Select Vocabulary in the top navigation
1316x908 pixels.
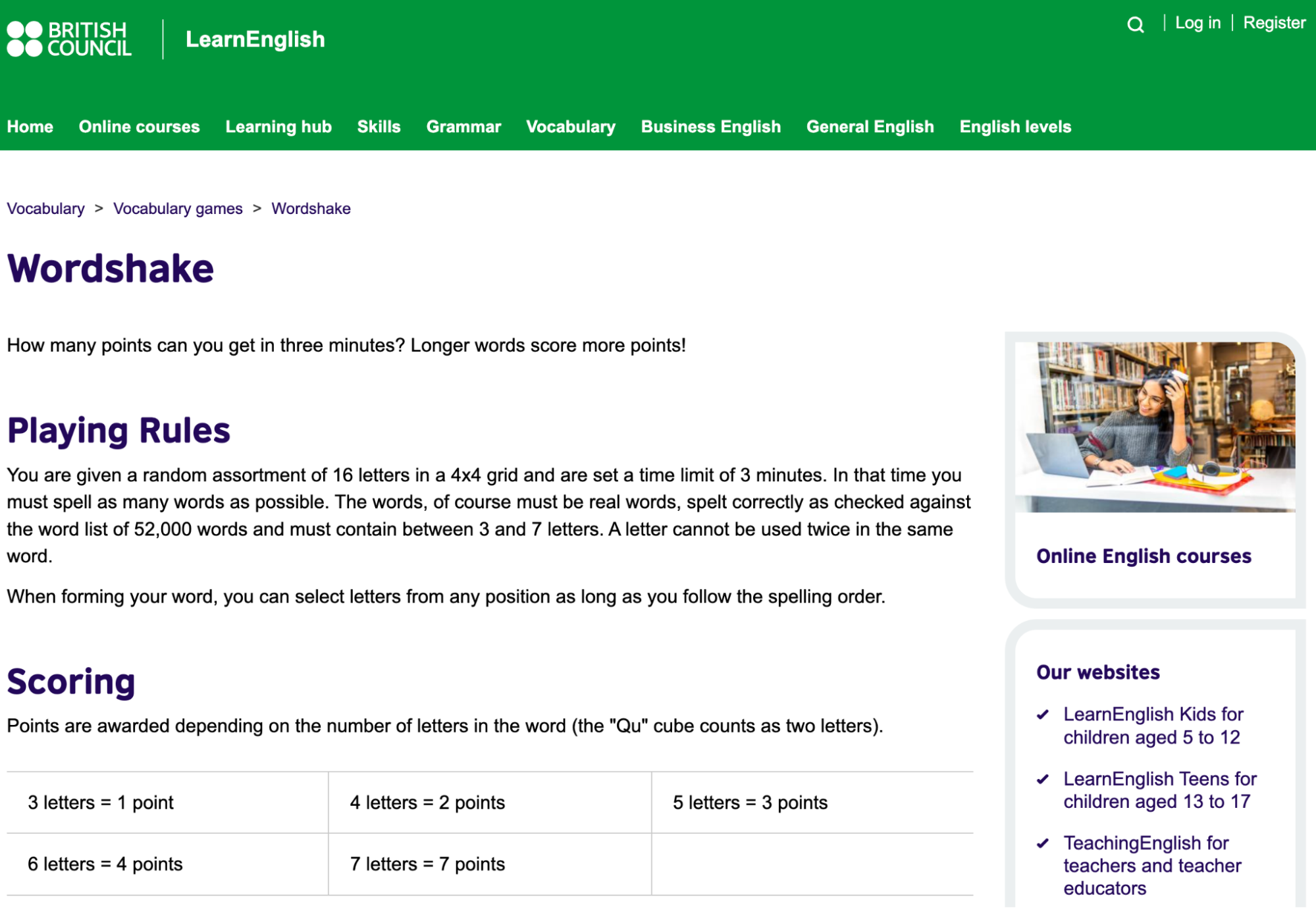[570, 126]
